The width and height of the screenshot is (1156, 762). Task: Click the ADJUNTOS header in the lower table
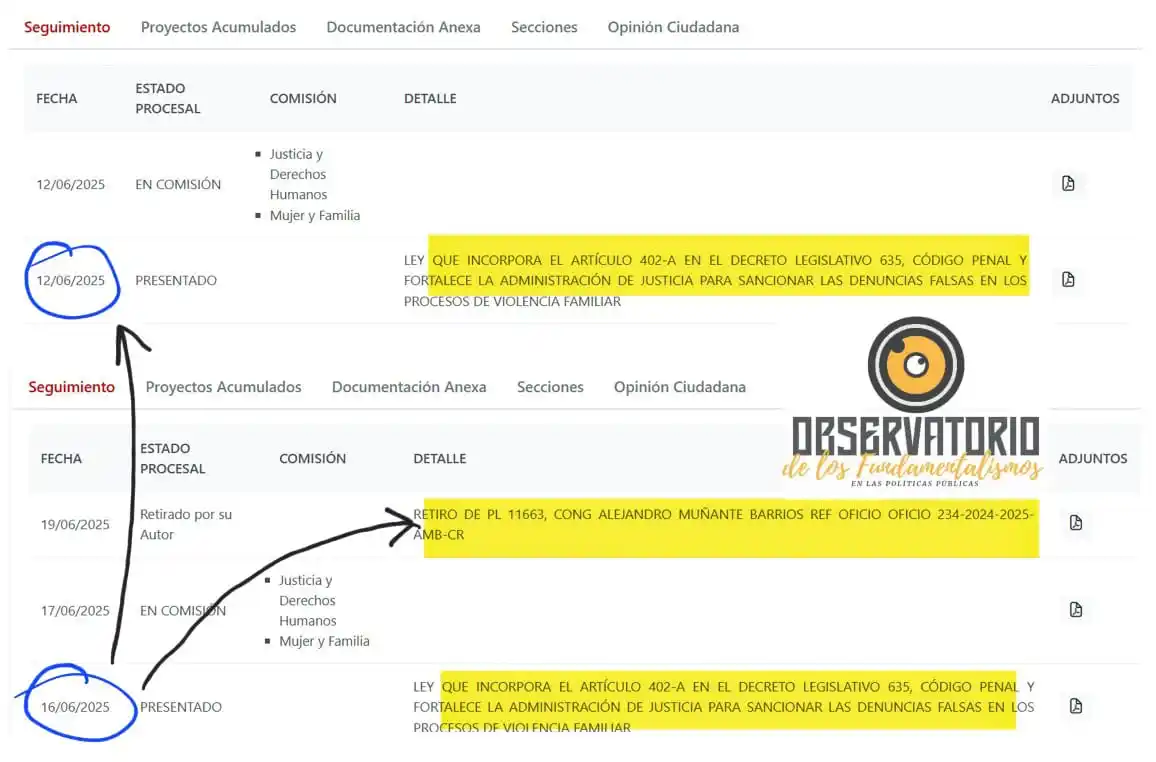pyautogui.click(x=1093, y=459)
